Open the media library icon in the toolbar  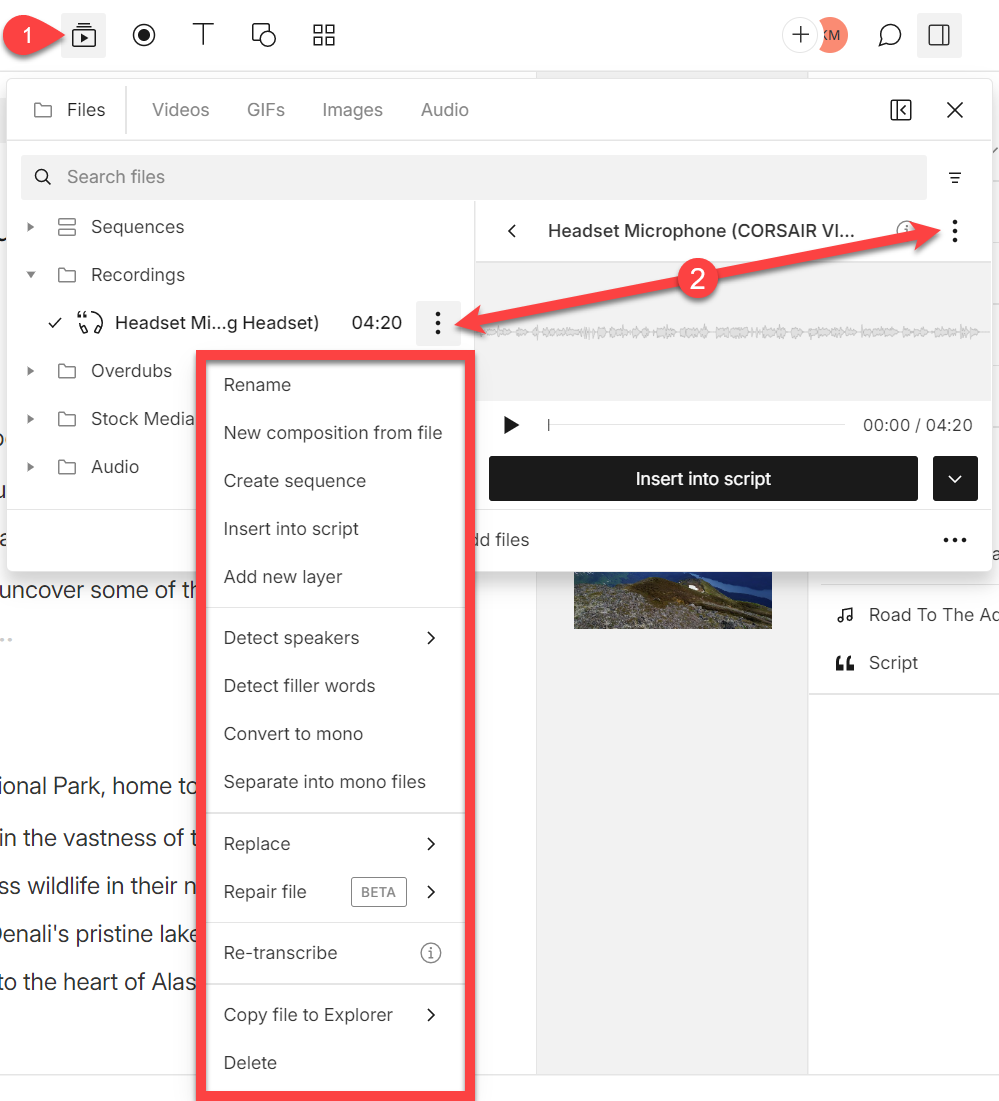83,34
